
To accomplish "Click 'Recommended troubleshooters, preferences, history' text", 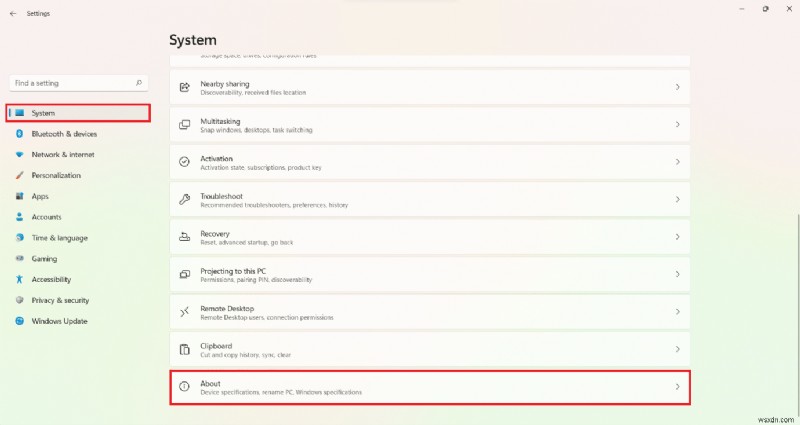I will (x=274, y=205).
